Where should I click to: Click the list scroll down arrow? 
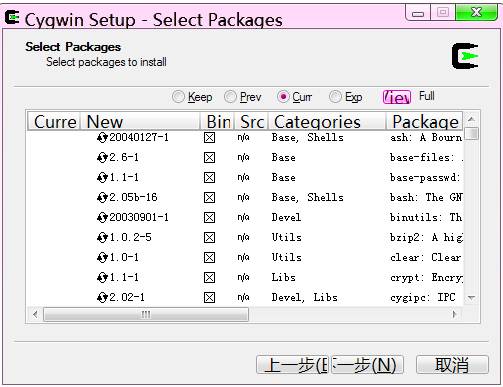pos(471,298)
